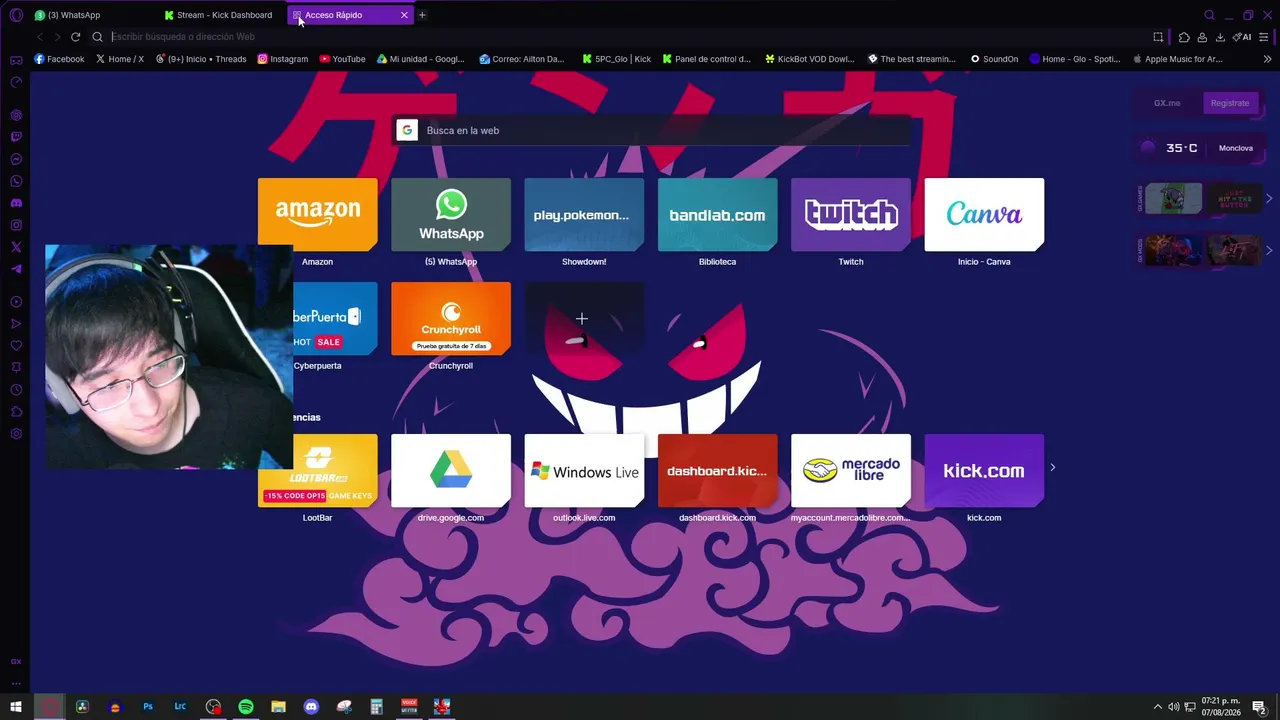
Task: Open the Twitch panel in the sidebar
Action: [x=16, y=137]
